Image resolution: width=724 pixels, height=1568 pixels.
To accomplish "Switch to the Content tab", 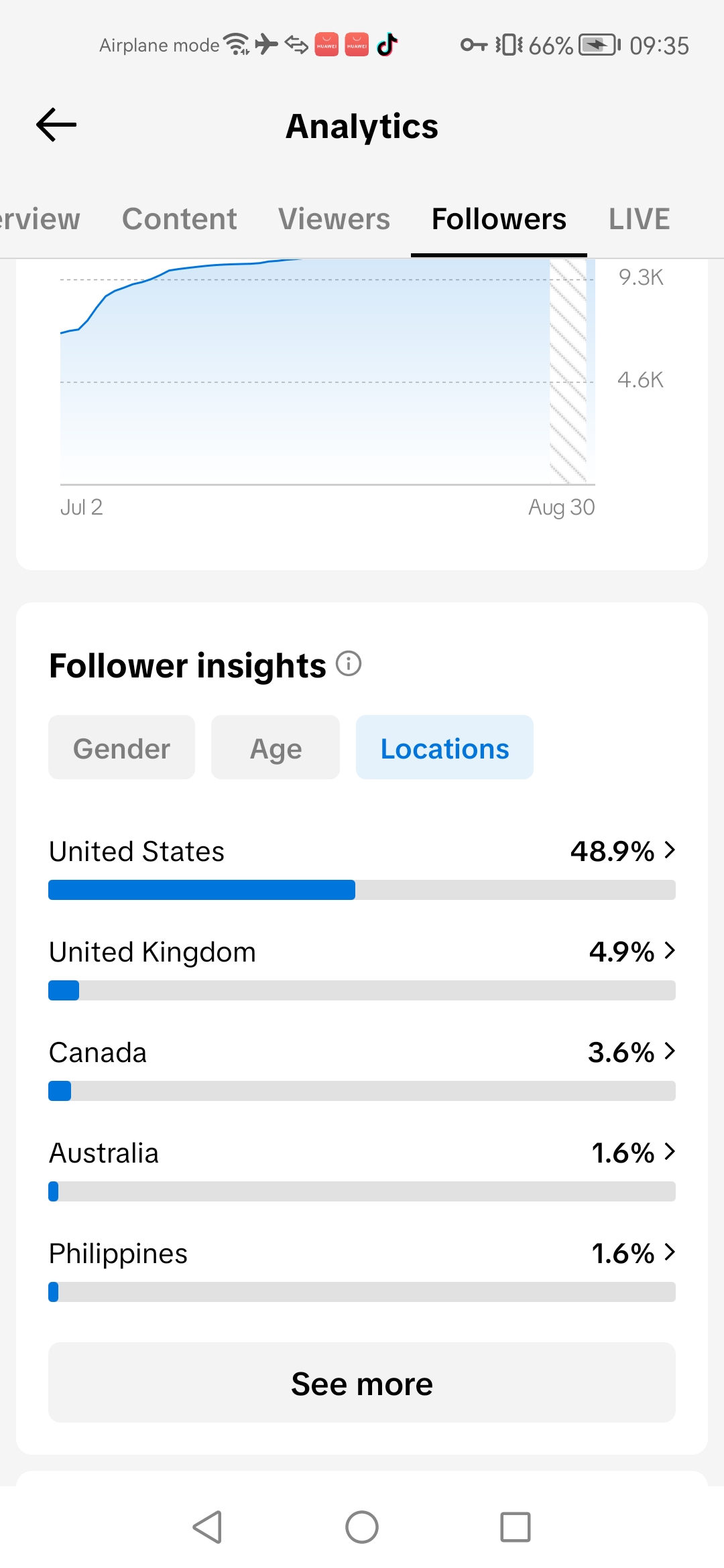I will (x=179, y=219).
